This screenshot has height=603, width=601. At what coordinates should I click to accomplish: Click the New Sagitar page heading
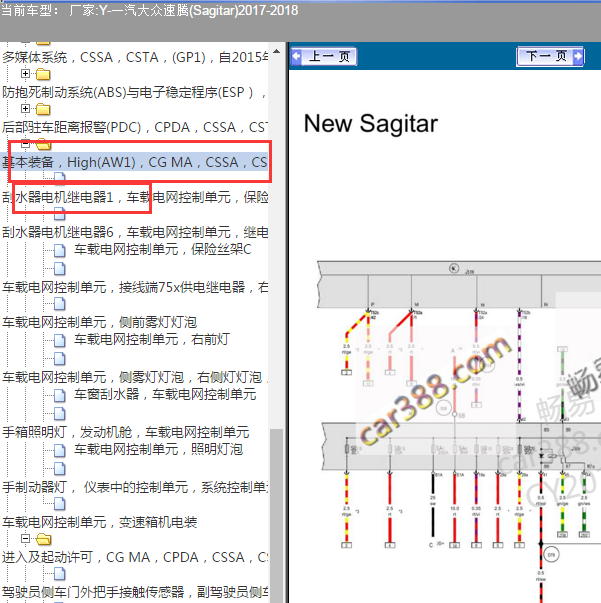click(371, 124)
